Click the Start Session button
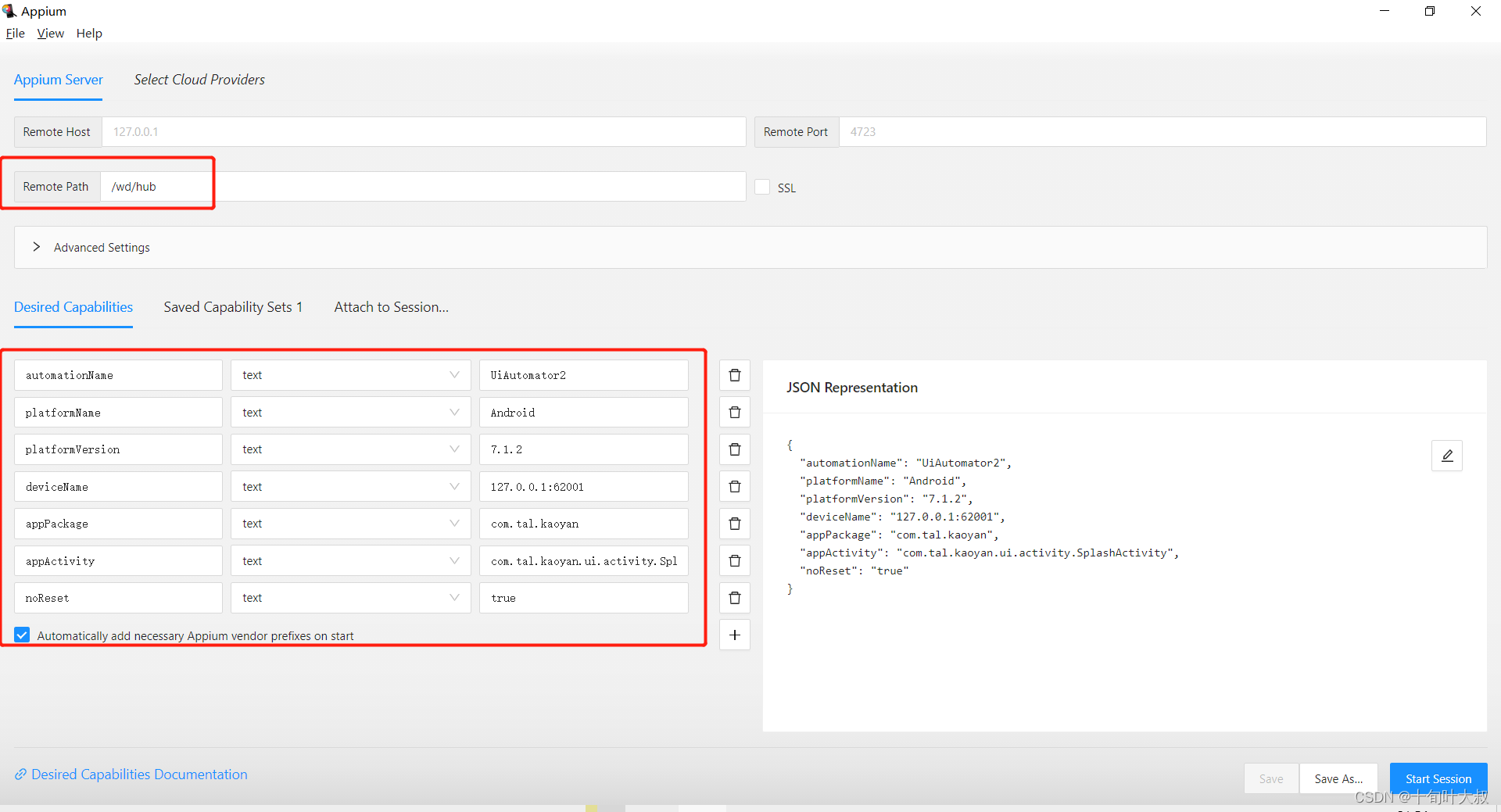The image size is (1501, 812). coord(1438,778)
